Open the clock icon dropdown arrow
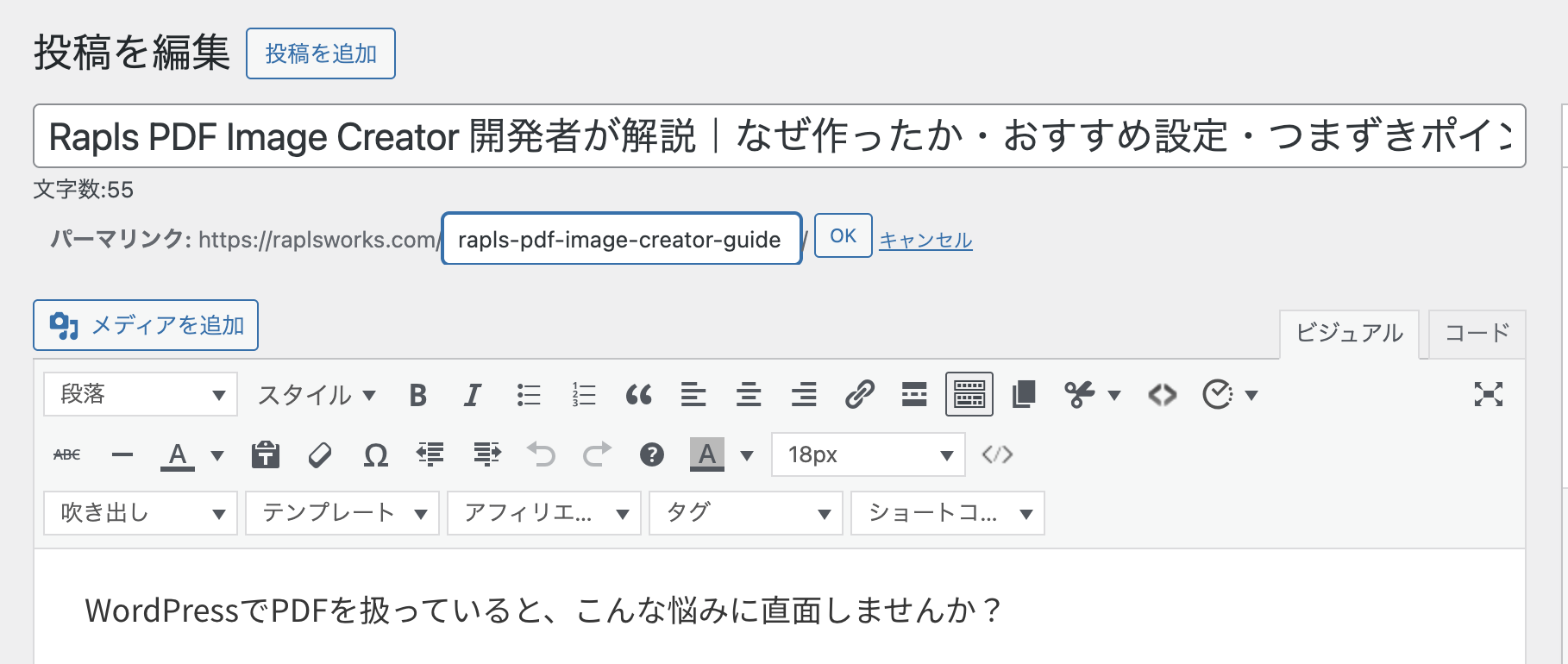 coord(1251,395)
